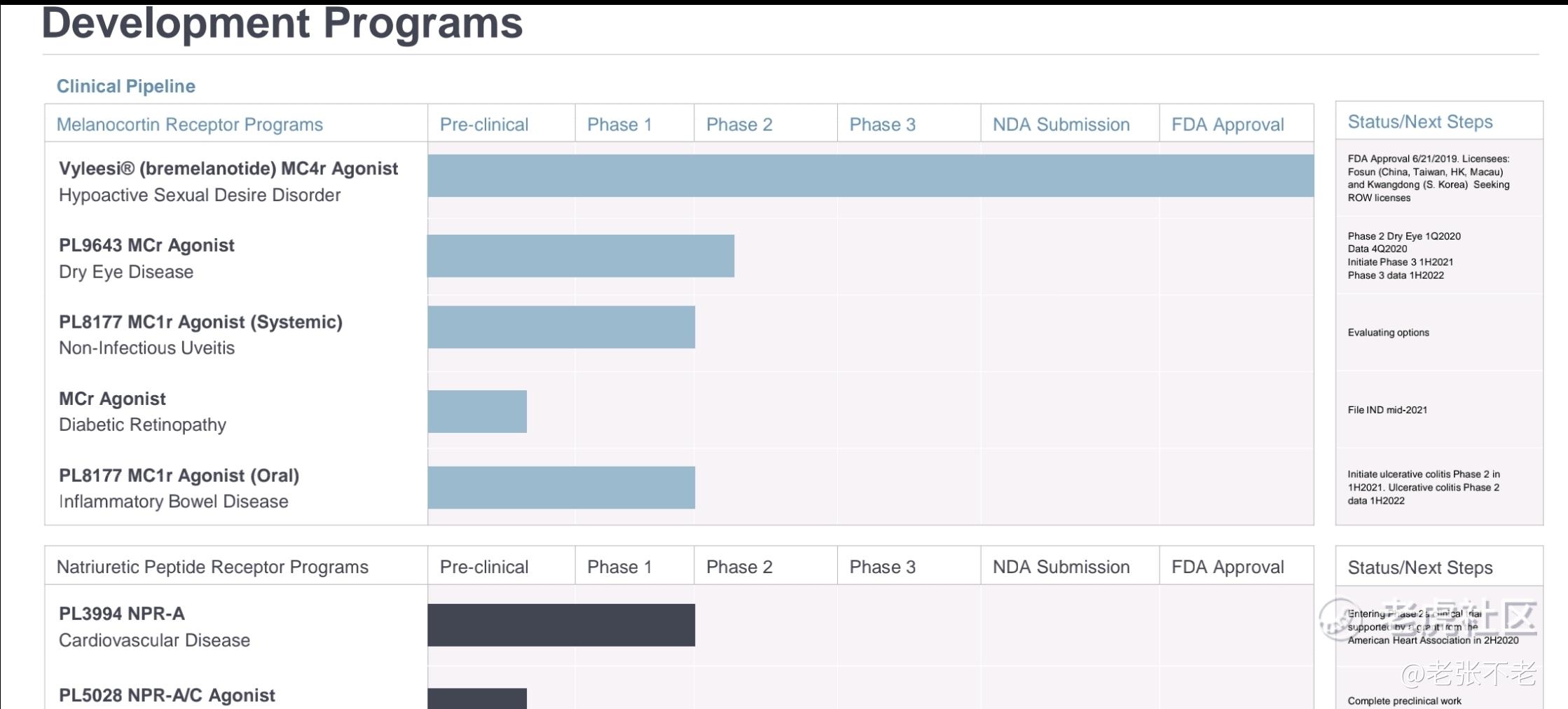
Task: Click the dark PL5028 NPR-A/C Agonist bar
Action: 477,698
